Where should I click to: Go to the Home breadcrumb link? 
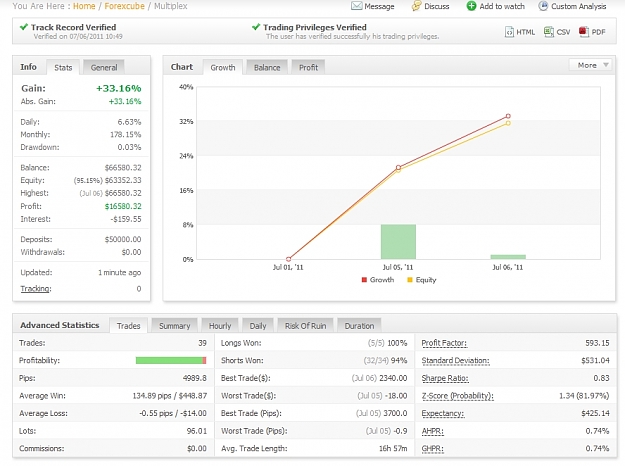[x=84, y=6]
